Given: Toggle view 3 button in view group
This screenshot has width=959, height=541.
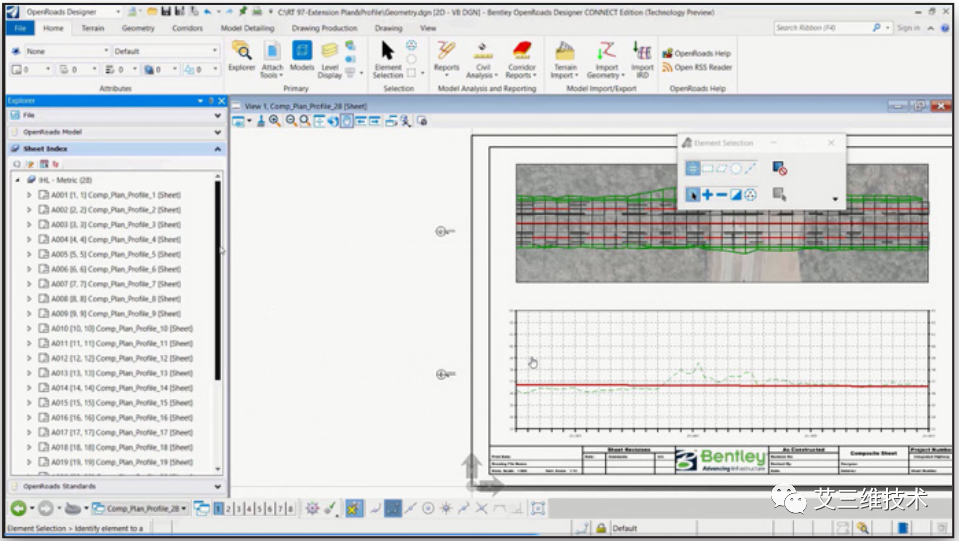Looking at the screenshot, I should 239,508.
